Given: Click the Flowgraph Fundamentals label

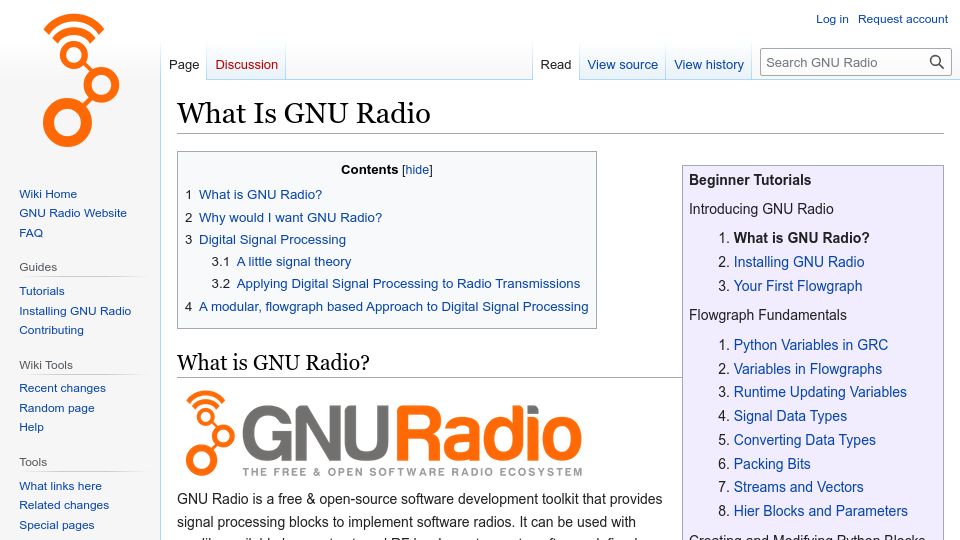Looking at the screenshot, I should [768, 315].
